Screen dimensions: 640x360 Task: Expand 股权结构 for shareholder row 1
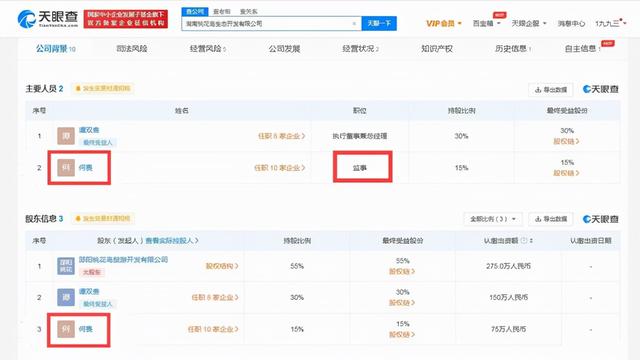222,266
